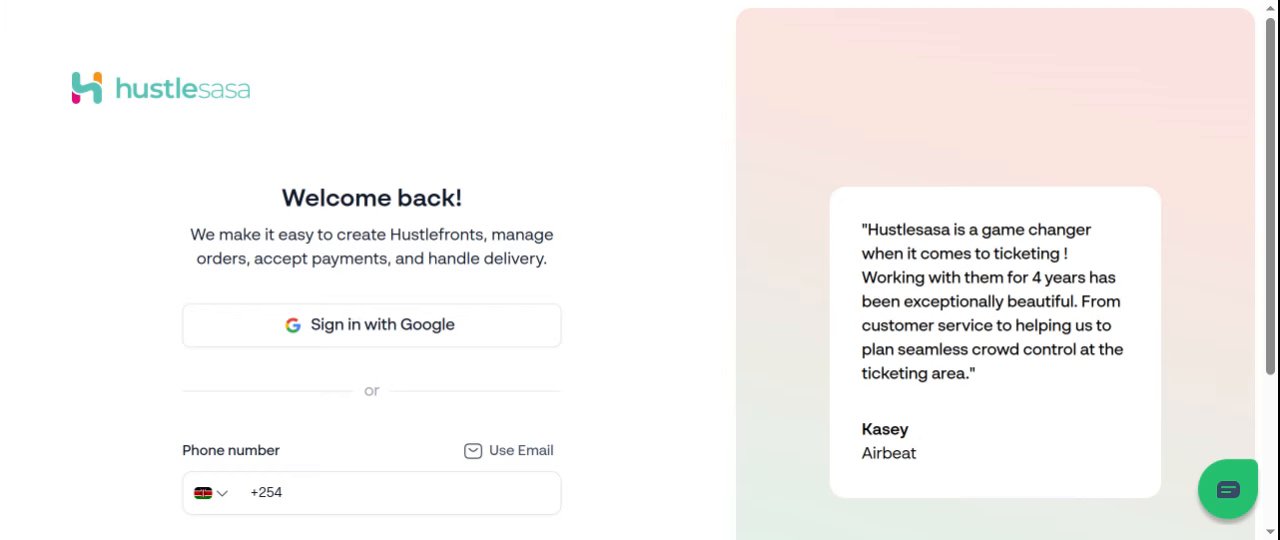The width and height of the screenshot is (1280, 540).
Task: Click the Kasey author name
Action: pos(885,429)
